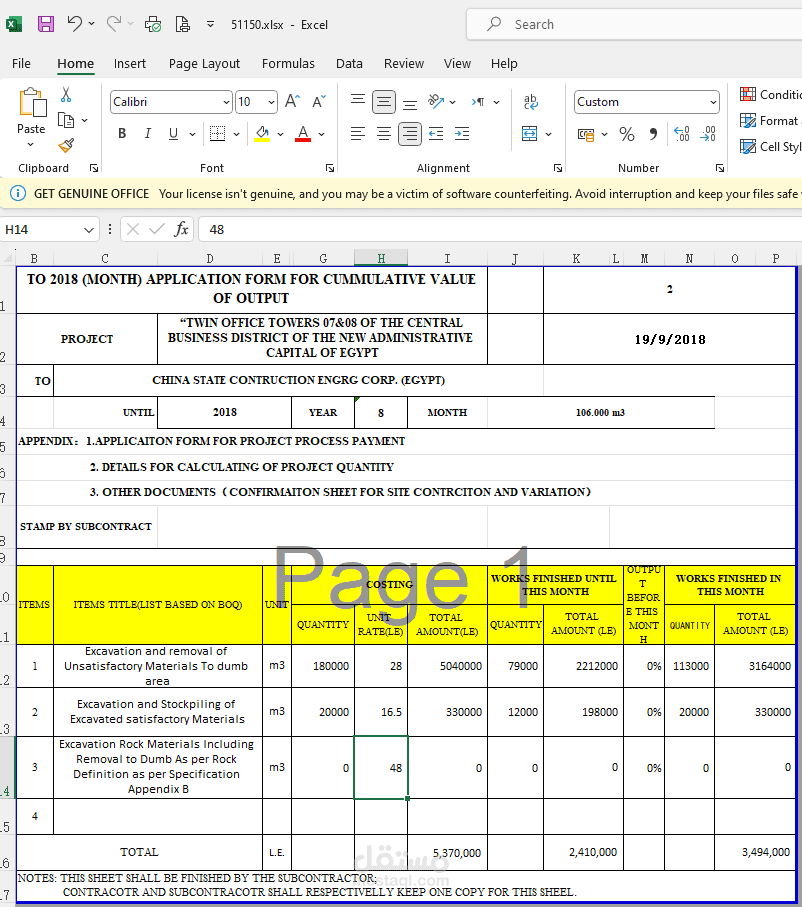Increase decimal places

[682, 134]
